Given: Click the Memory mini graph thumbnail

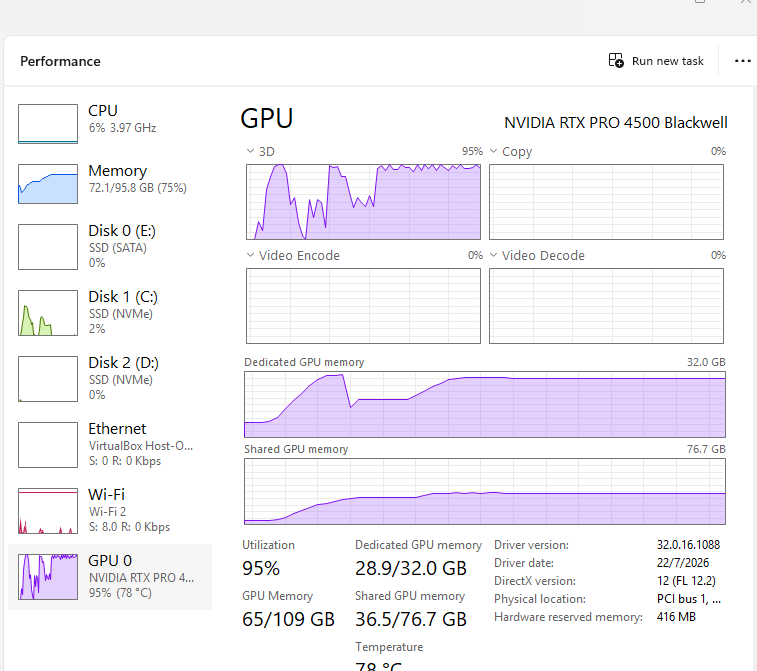Looking at the screenshot, I should [x=48, y=183].
